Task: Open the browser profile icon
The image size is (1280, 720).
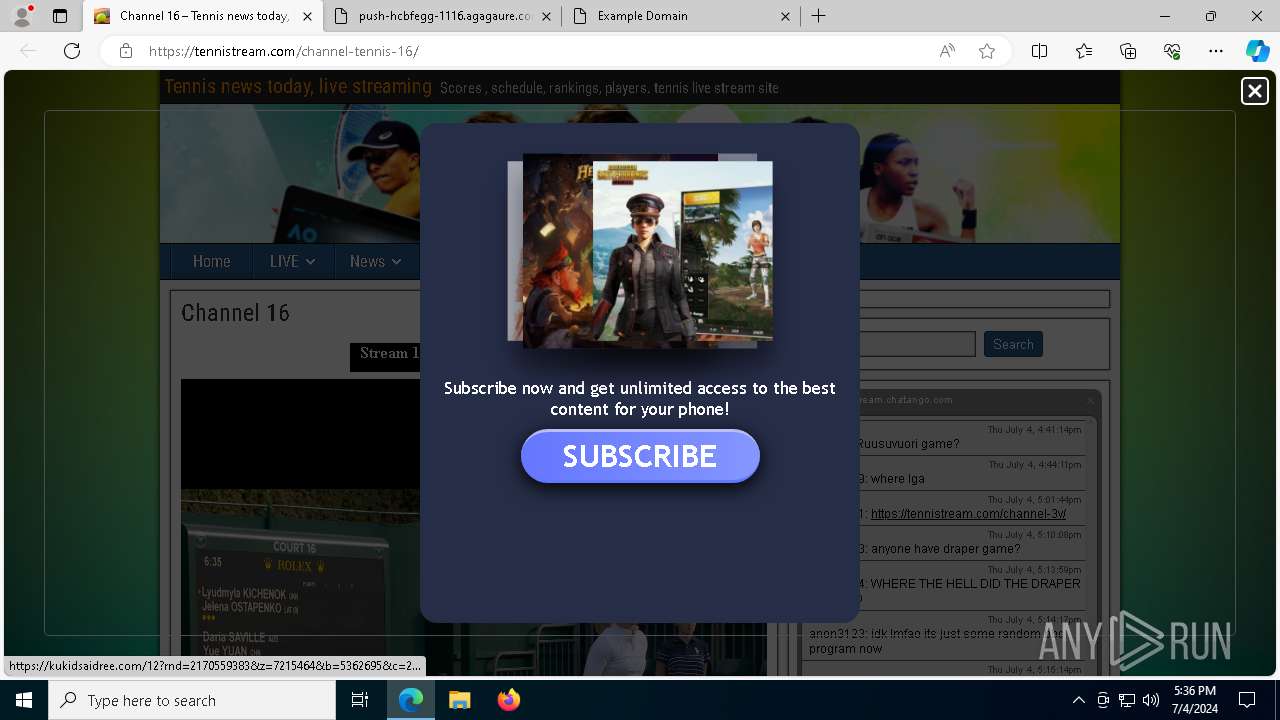Action: click(x=22, y=16)
